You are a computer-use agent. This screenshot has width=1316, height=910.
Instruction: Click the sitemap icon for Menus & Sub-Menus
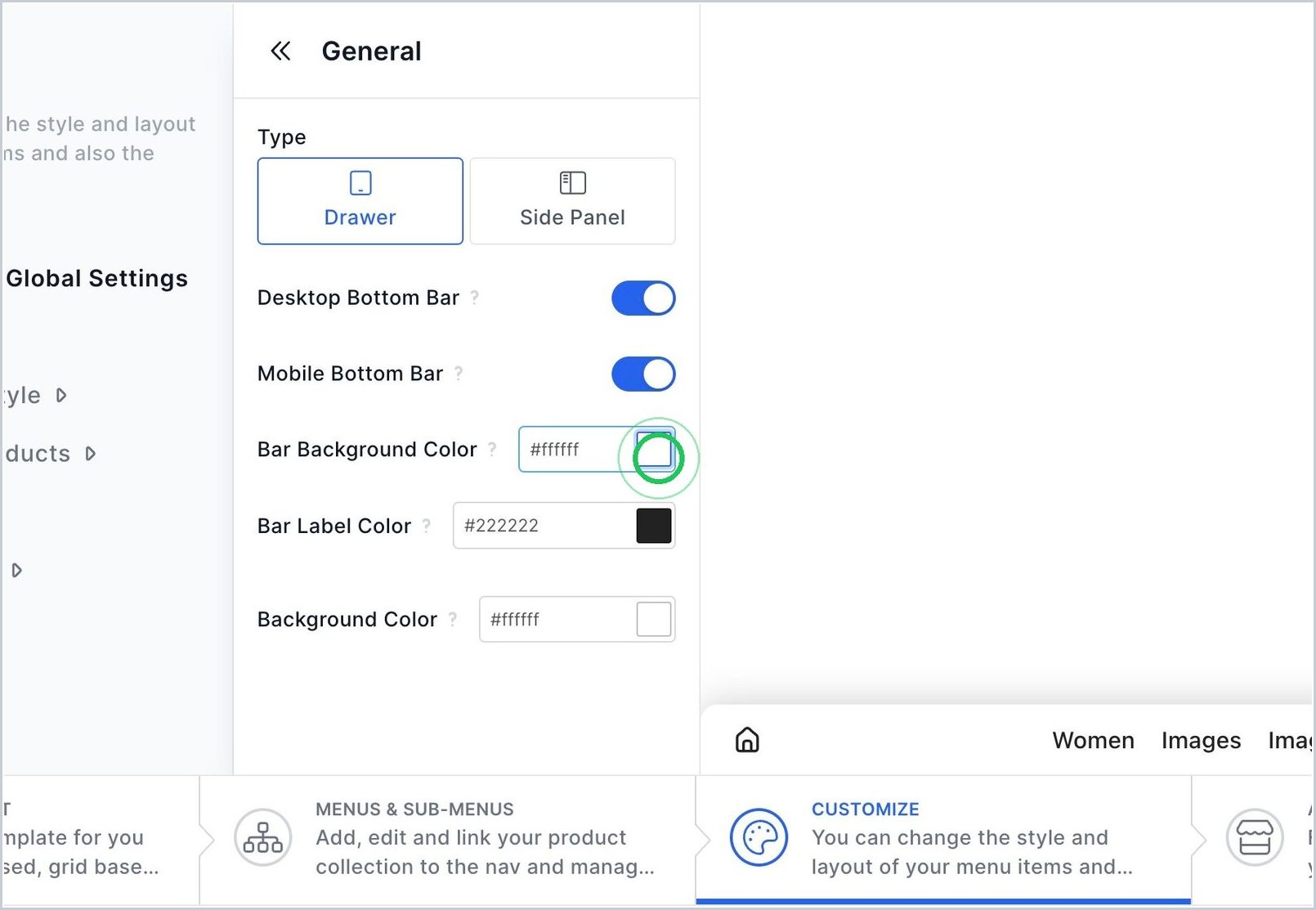[263, 838]
